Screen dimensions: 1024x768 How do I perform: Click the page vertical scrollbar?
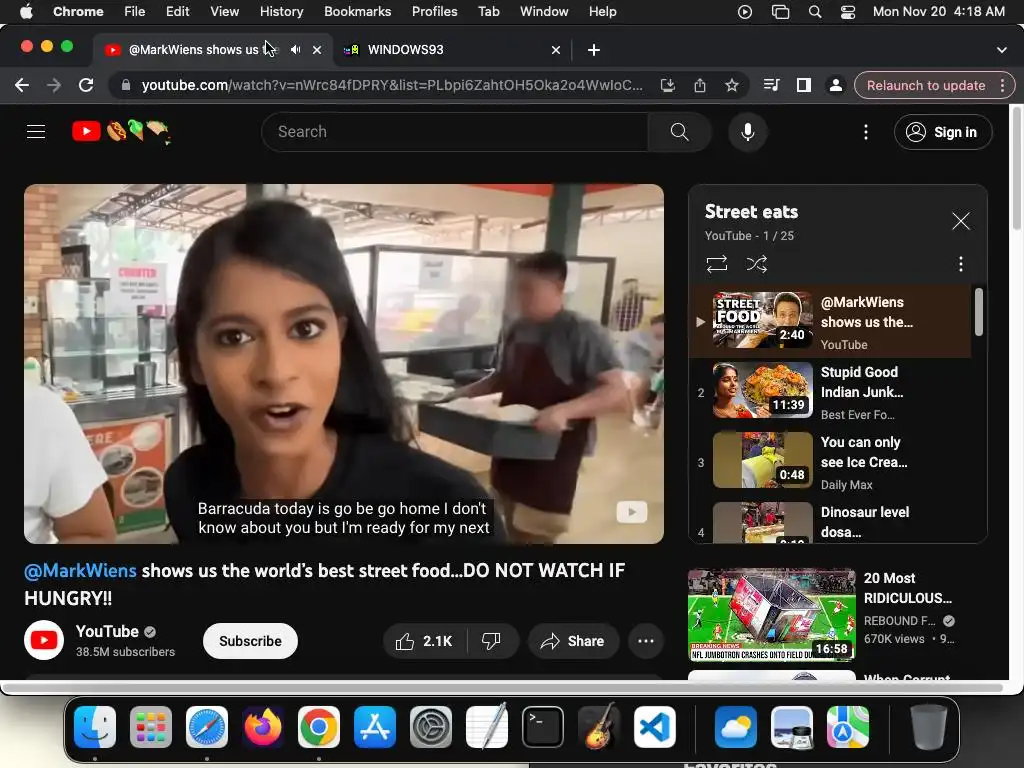tap(1016, 168)
